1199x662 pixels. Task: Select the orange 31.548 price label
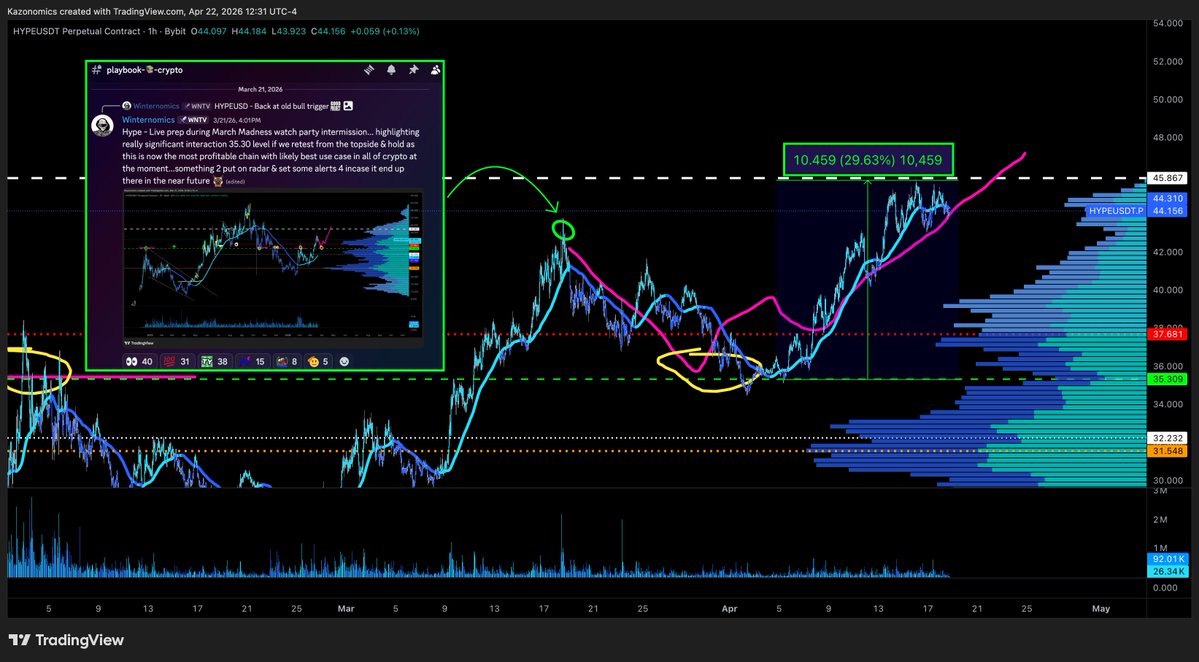point(1168,451)
